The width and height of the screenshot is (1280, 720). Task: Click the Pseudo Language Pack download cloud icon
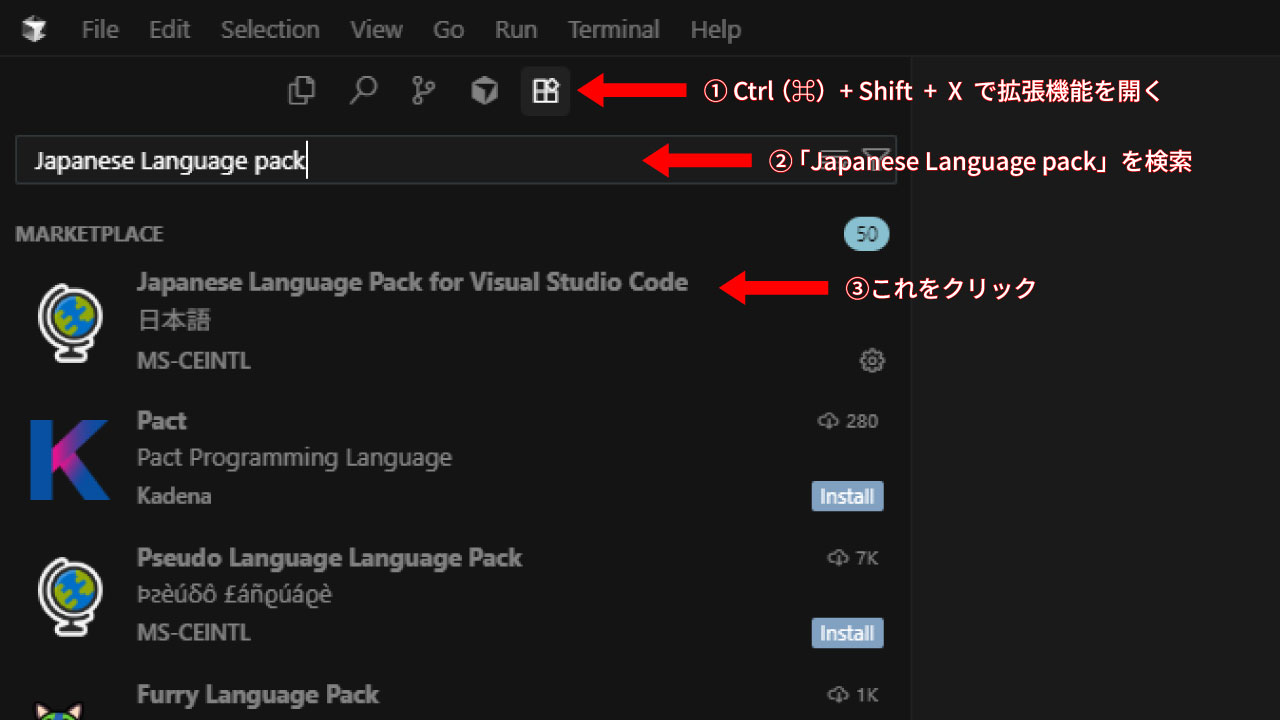838,558
